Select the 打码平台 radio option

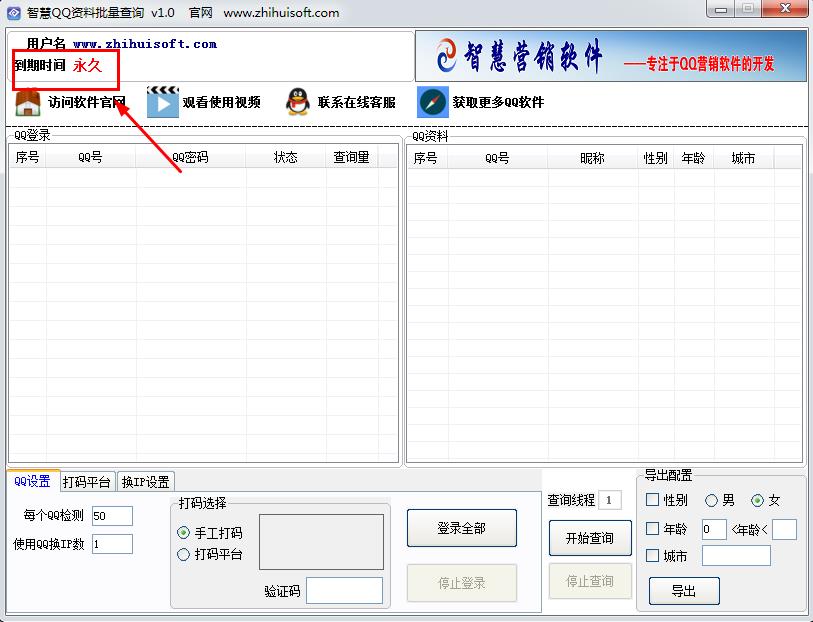click(183, 554)
